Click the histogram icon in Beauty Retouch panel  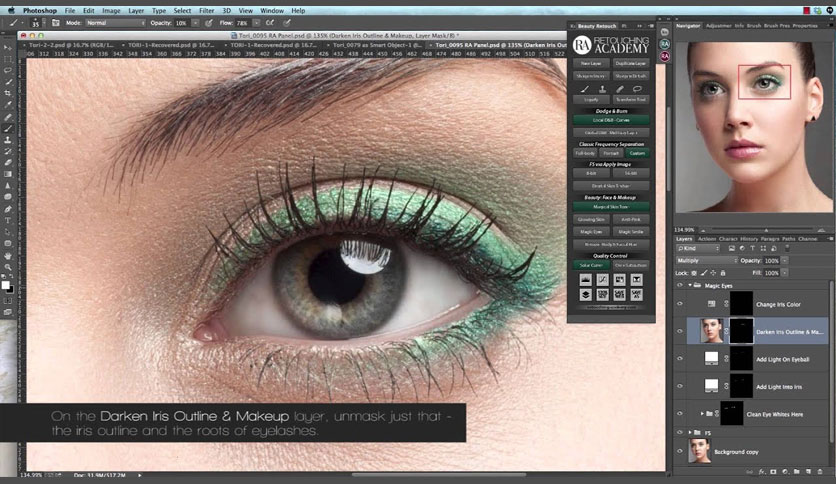(585, 280)
